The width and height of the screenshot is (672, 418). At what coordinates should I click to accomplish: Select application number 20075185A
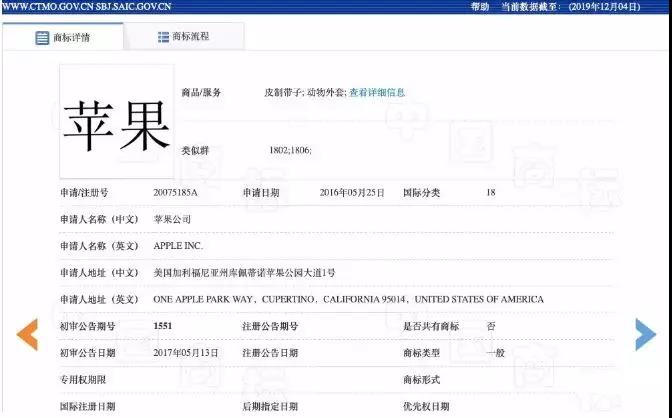[x=175, y=193]
